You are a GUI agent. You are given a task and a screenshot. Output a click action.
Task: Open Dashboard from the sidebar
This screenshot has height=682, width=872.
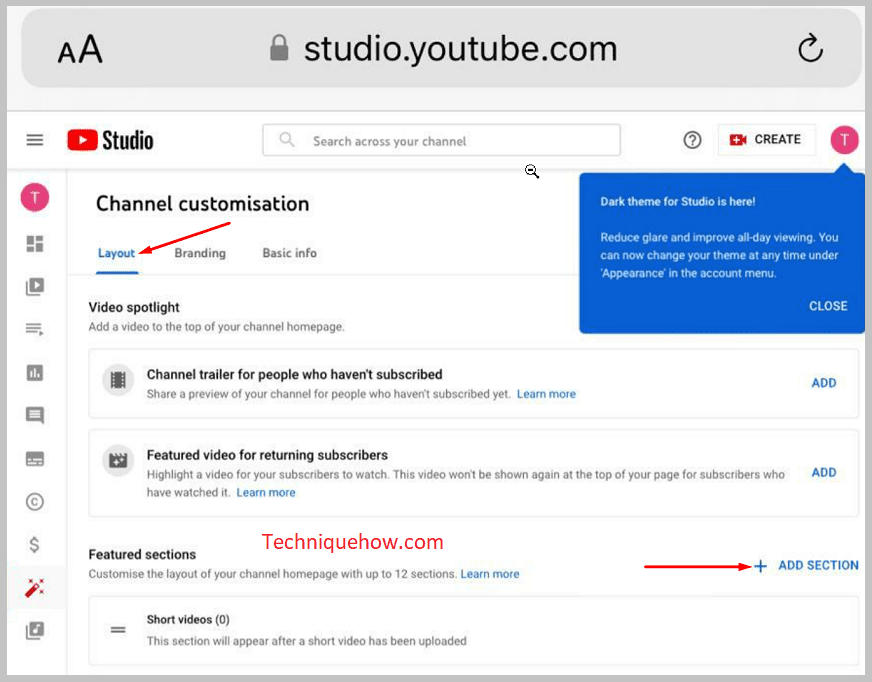34,244
